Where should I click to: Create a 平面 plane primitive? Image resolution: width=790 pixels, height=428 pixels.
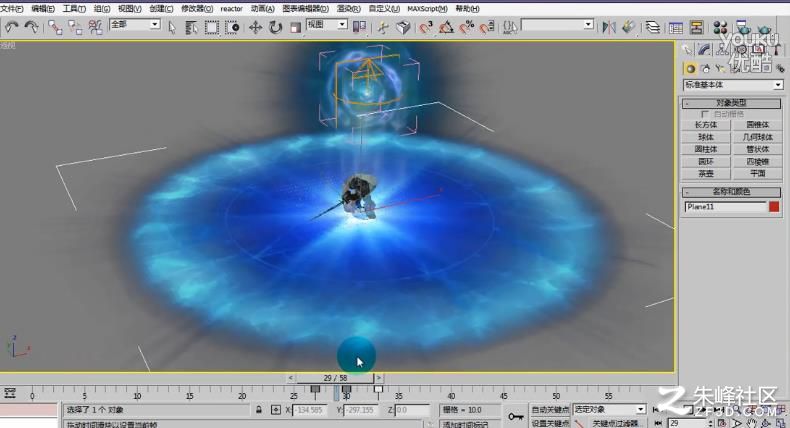coord(757,173)
